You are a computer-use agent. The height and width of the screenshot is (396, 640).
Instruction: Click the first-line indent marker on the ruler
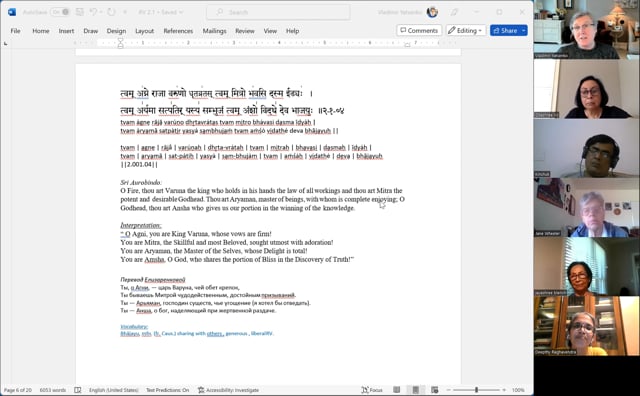(x=120, y=40)
